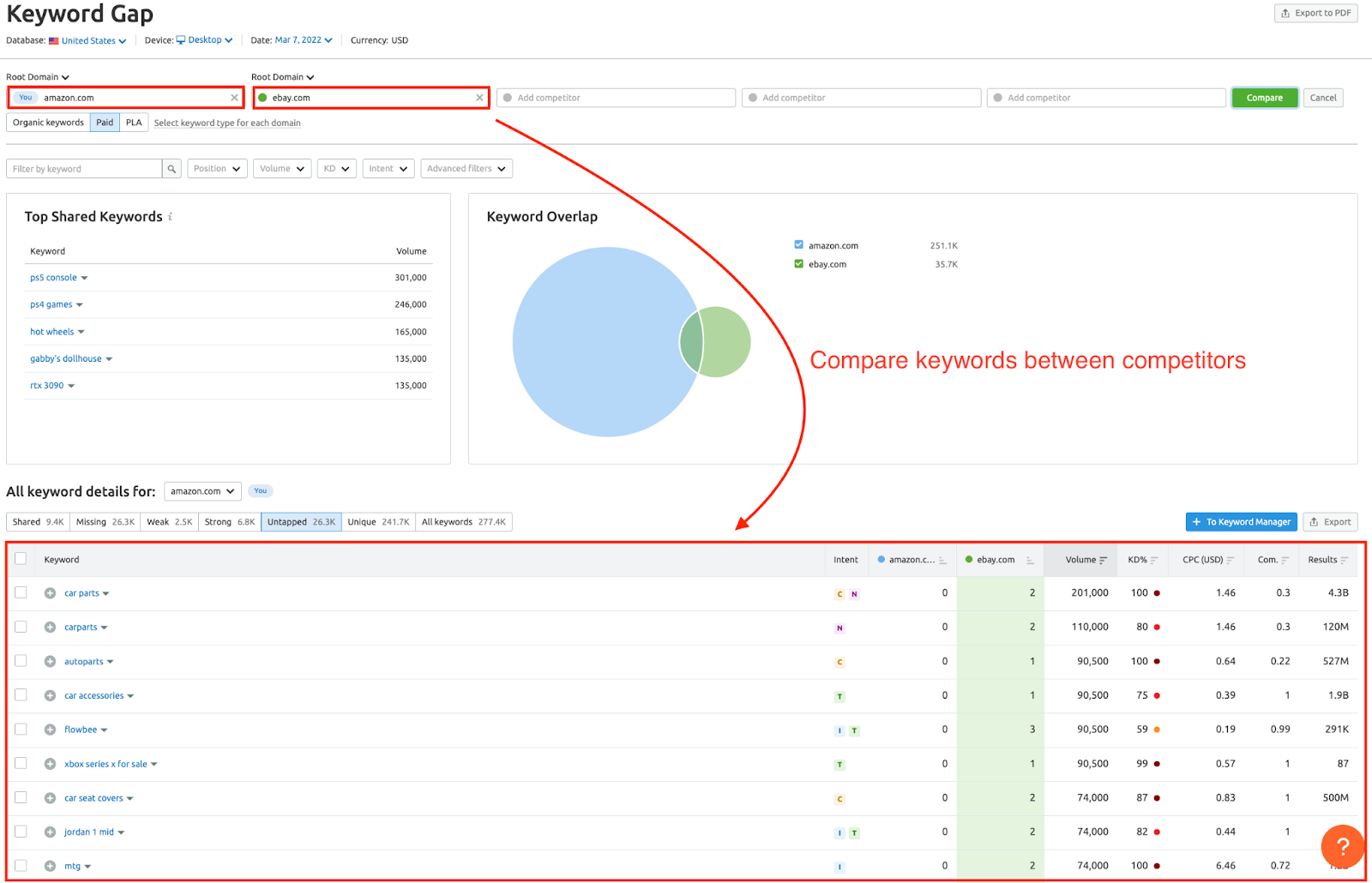The height and width of the screenshot is (883, 1372).
Task: Sort by Results column header
Action: coord(1327,560)
